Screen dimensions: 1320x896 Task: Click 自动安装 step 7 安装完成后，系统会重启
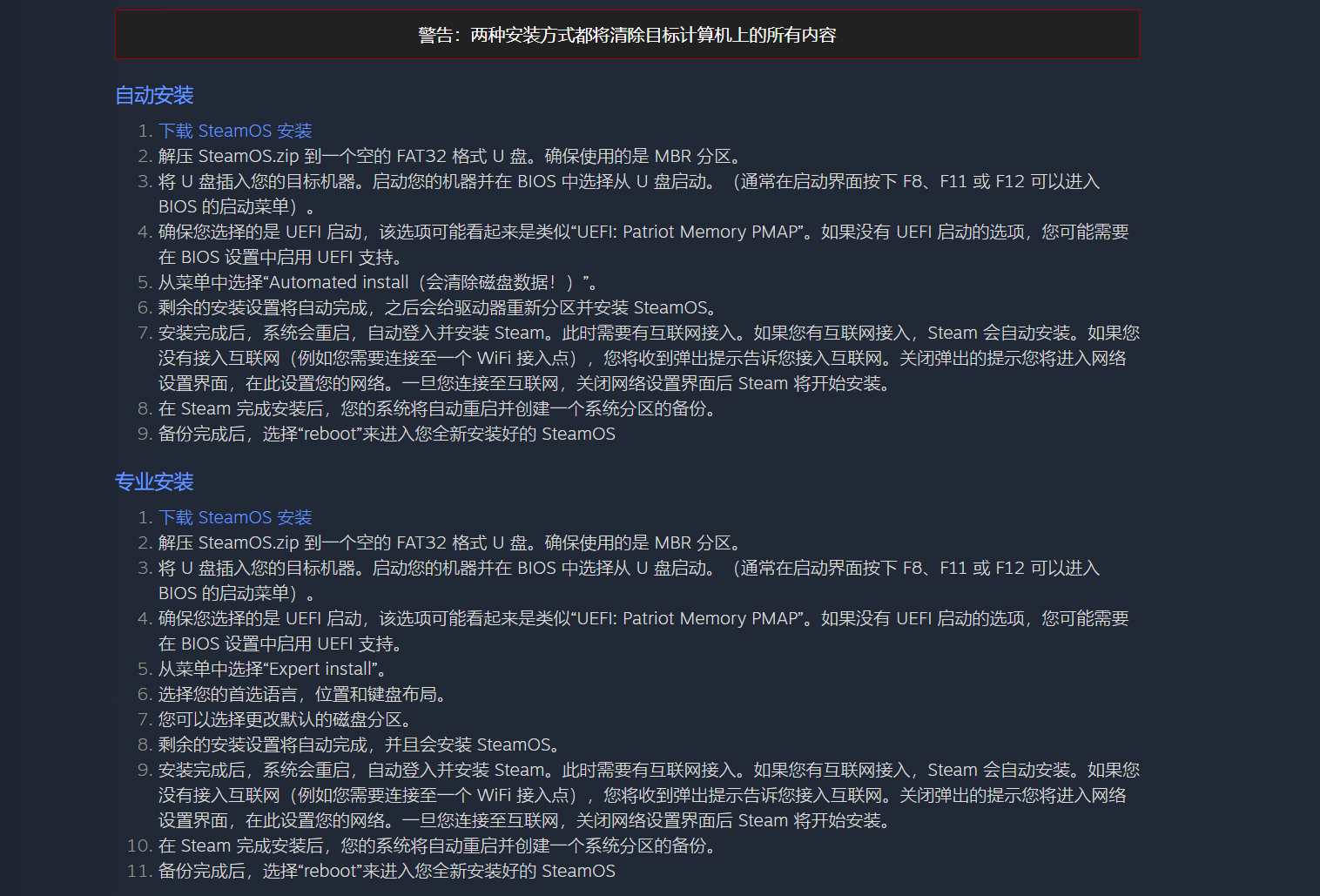click(x=649, y=358)
